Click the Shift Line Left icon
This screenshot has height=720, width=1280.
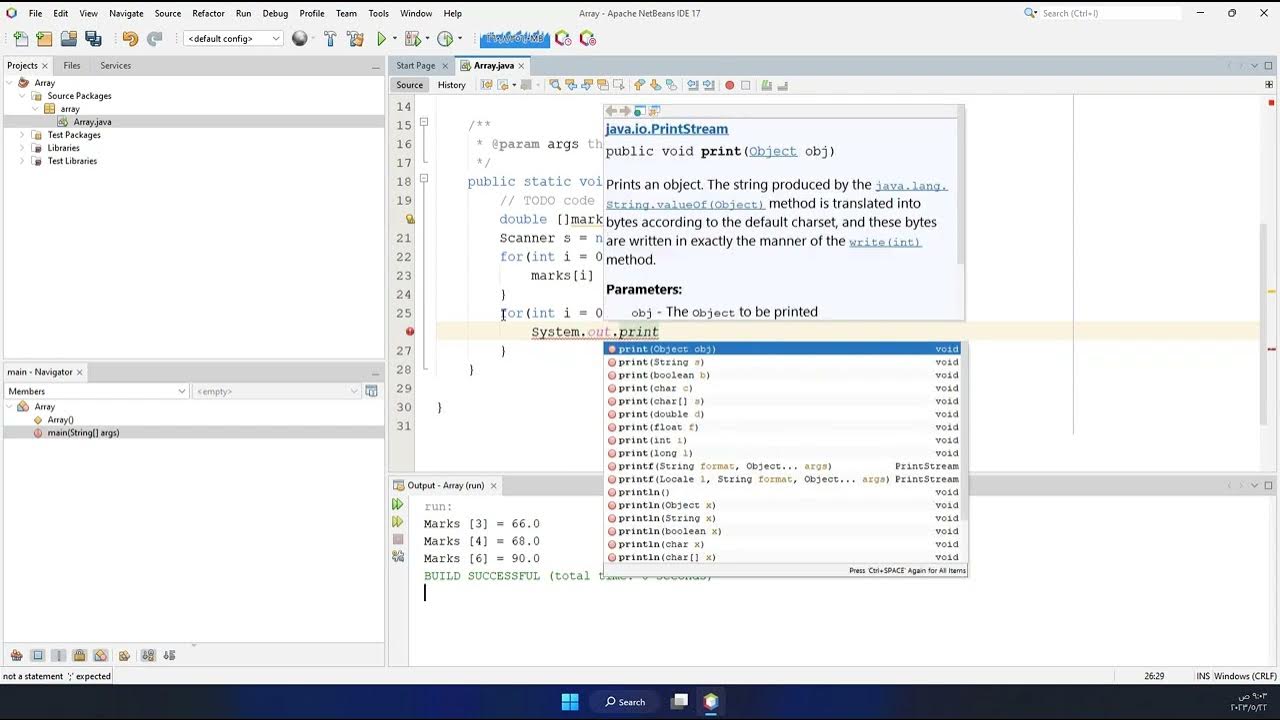point(693,85)
